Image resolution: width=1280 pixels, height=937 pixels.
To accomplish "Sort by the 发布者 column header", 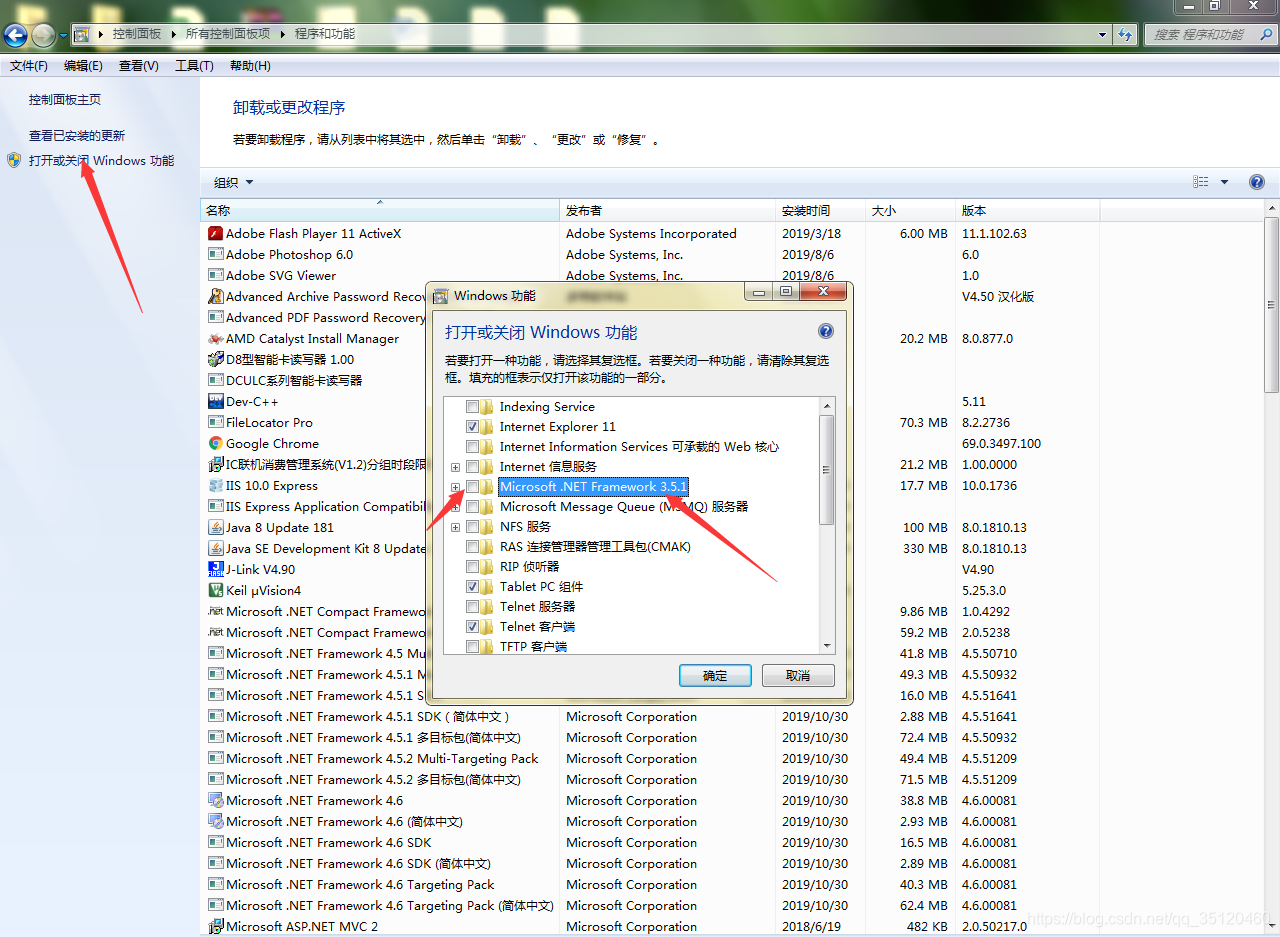I will [668, 210].
